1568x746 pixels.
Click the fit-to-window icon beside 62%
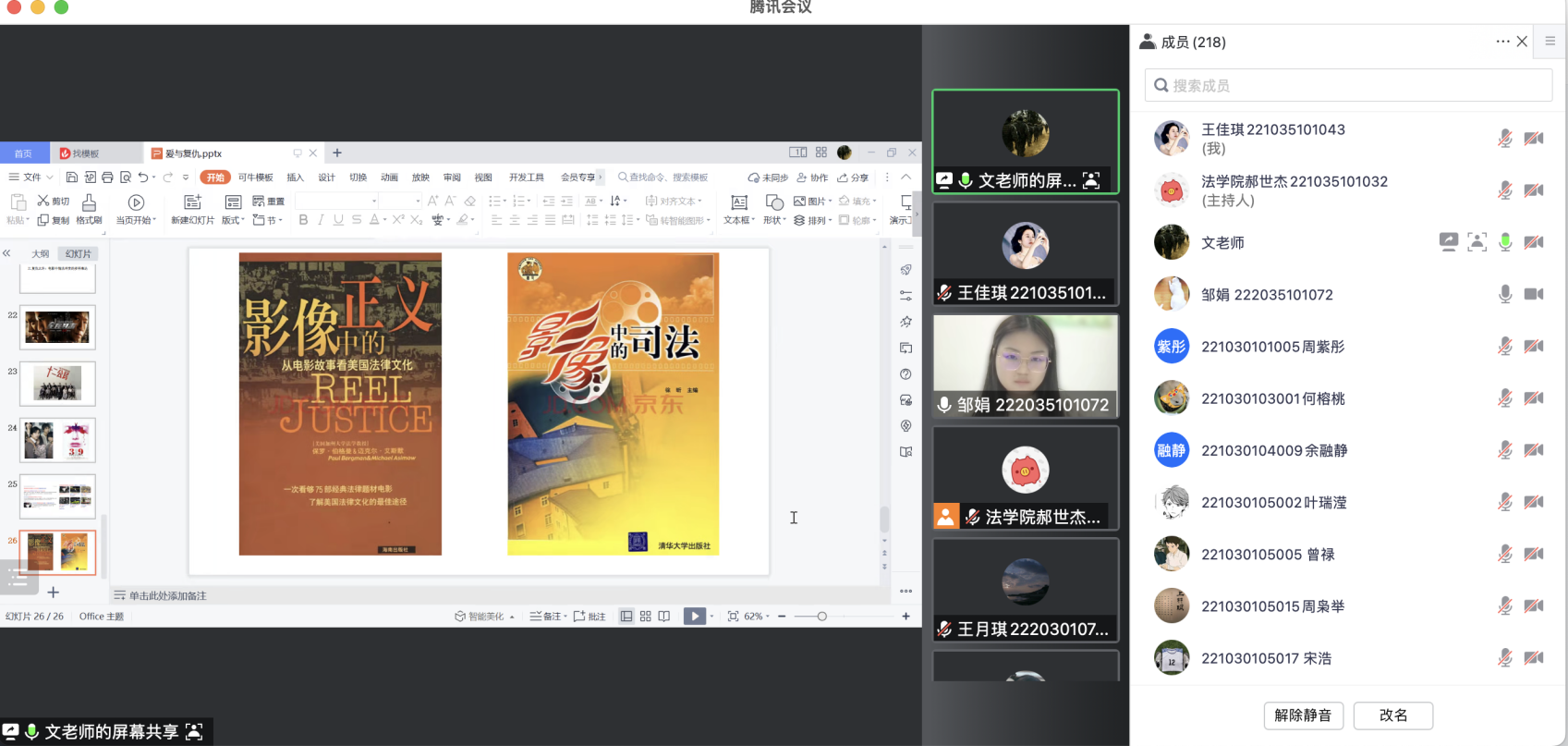[x=733, y=617]
